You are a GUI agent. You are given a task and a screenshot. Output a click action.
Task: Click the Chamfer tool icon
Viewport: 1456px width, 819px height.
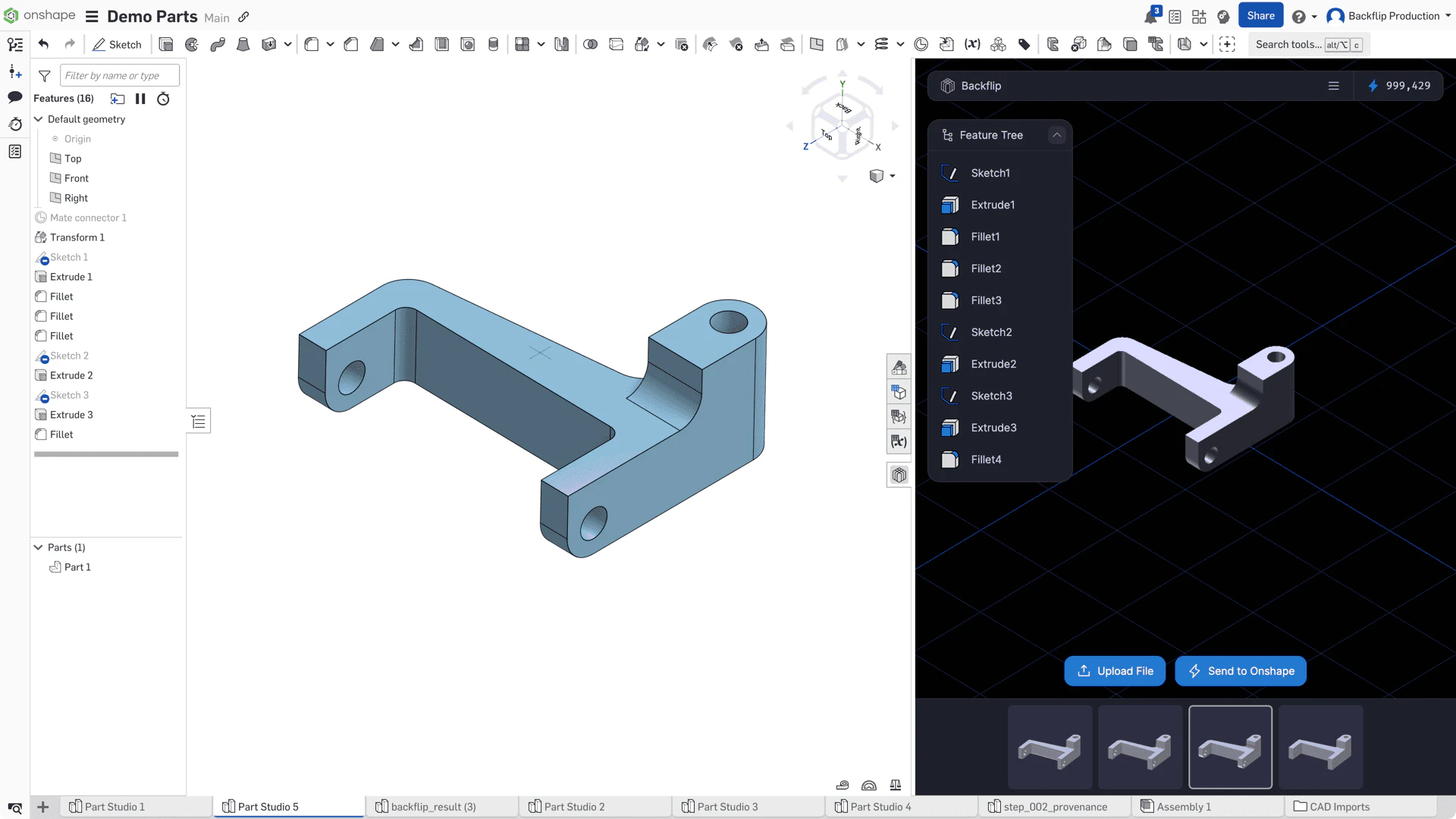[x=351, y=45]
